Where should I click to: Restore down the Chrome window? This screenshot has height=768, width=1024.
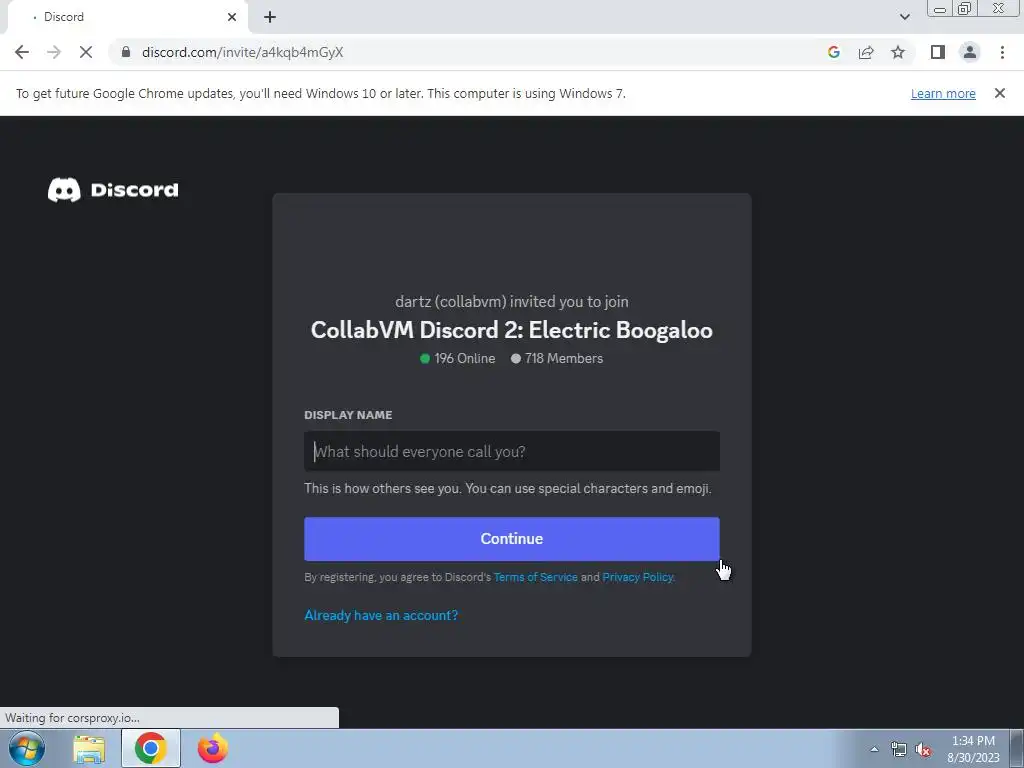965,9
